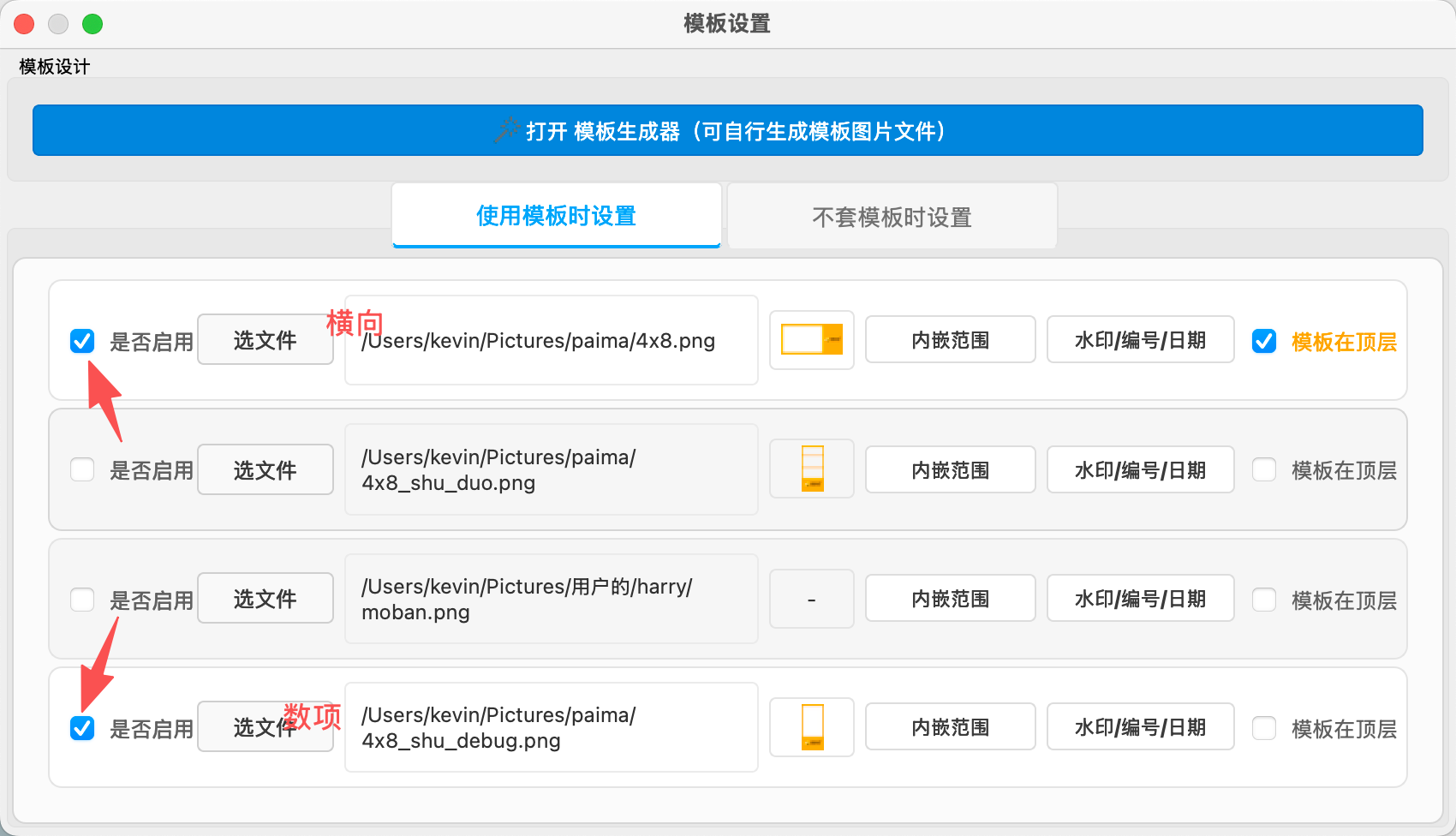Open the template generator with the blue button
This screenshot has height=836, width=1456.
pos(727,130)
